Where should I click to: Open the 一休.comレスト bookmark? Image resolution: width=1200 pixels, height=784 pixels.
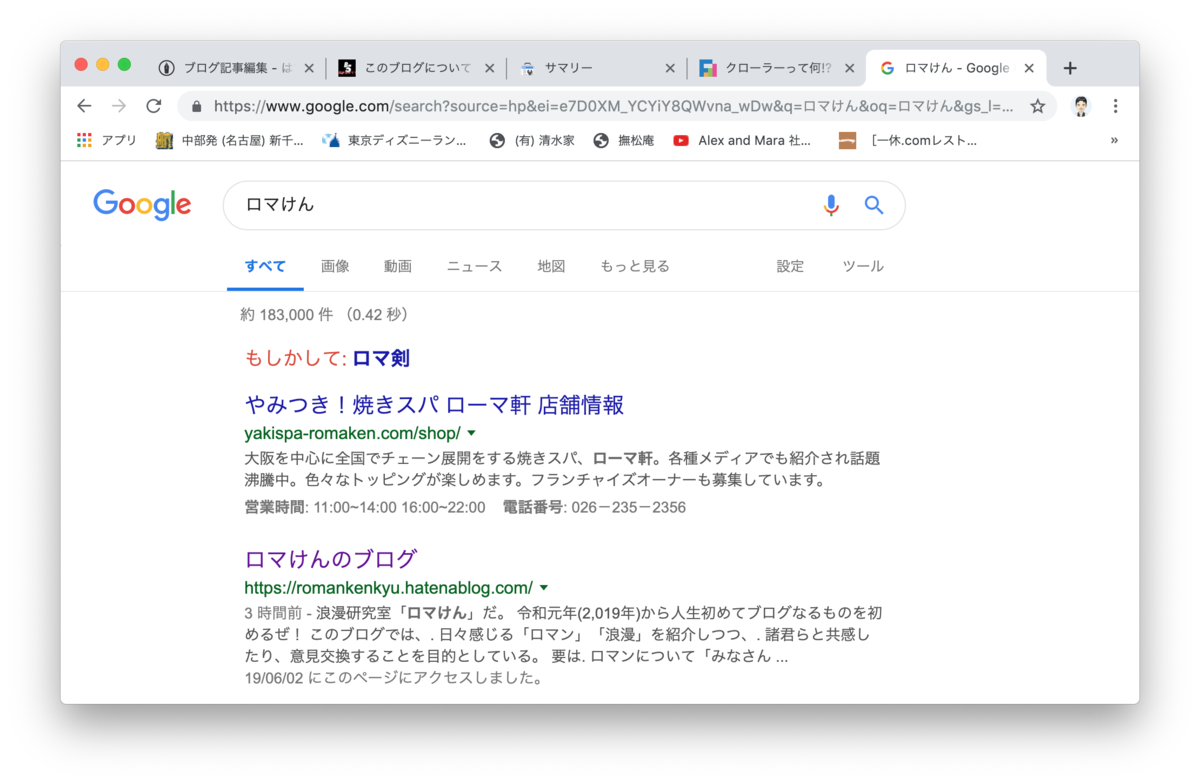coord(908,140)
